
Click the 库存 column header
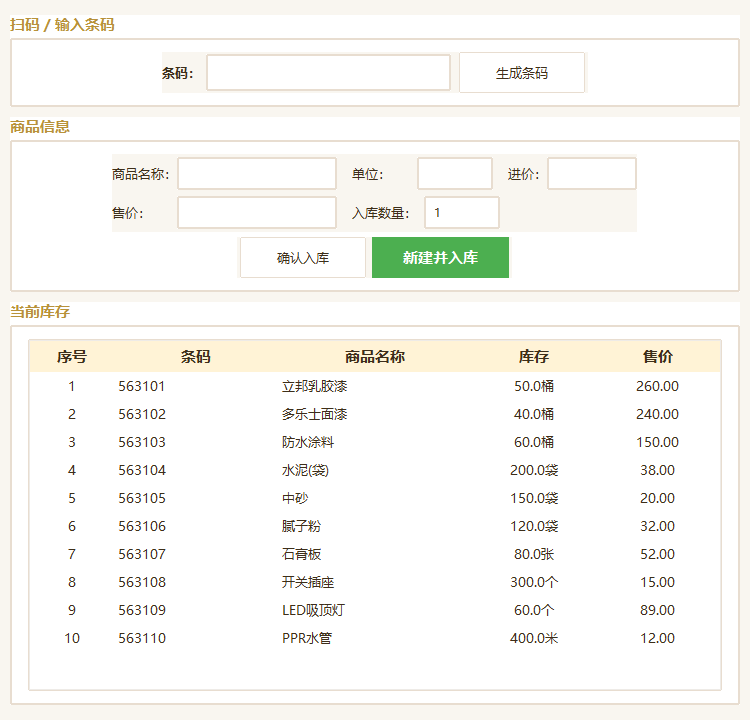[x=534, y=356]
